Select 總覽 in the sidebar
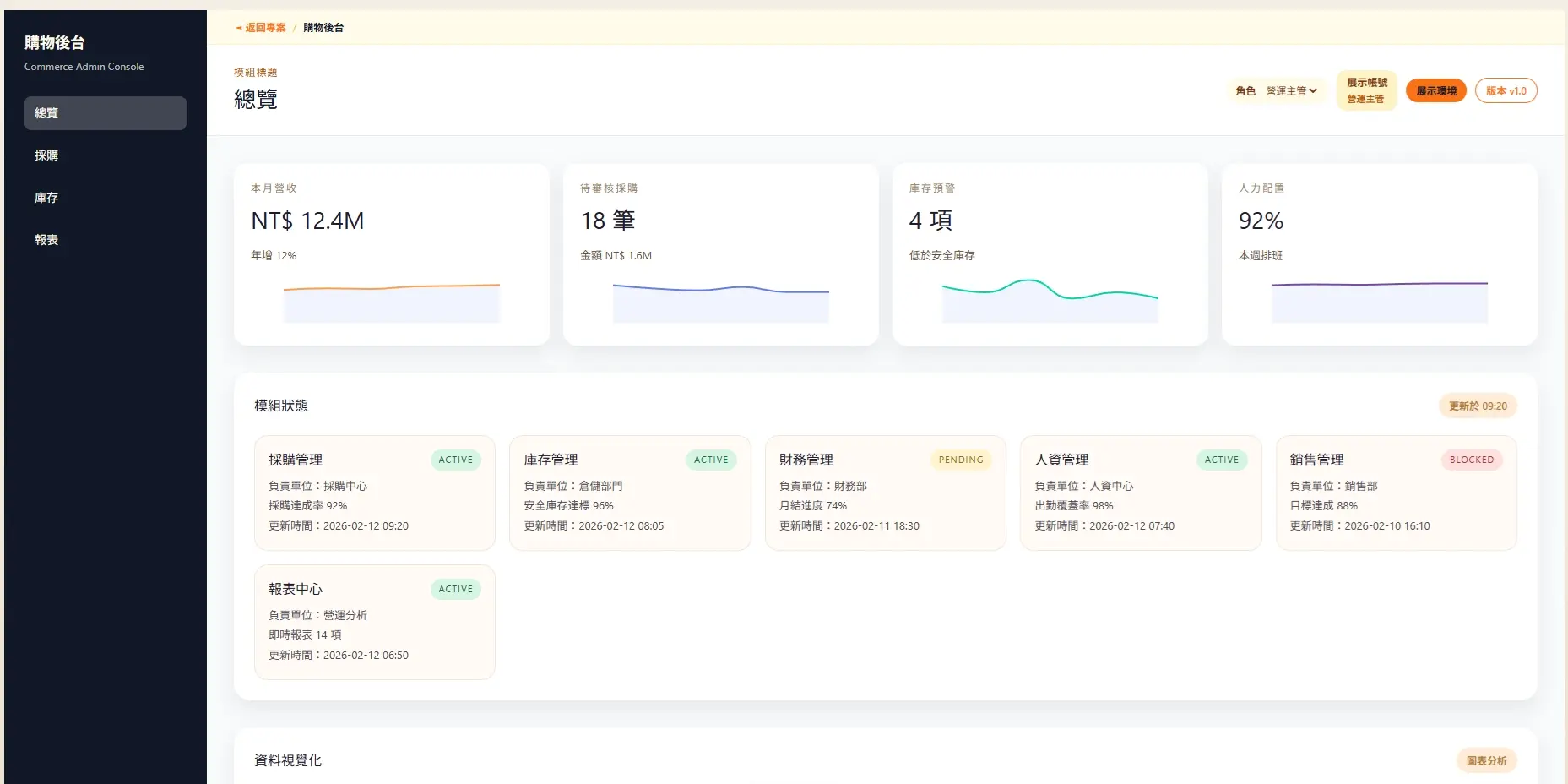Screen dimensions: 1568x784 pos(106,113)
